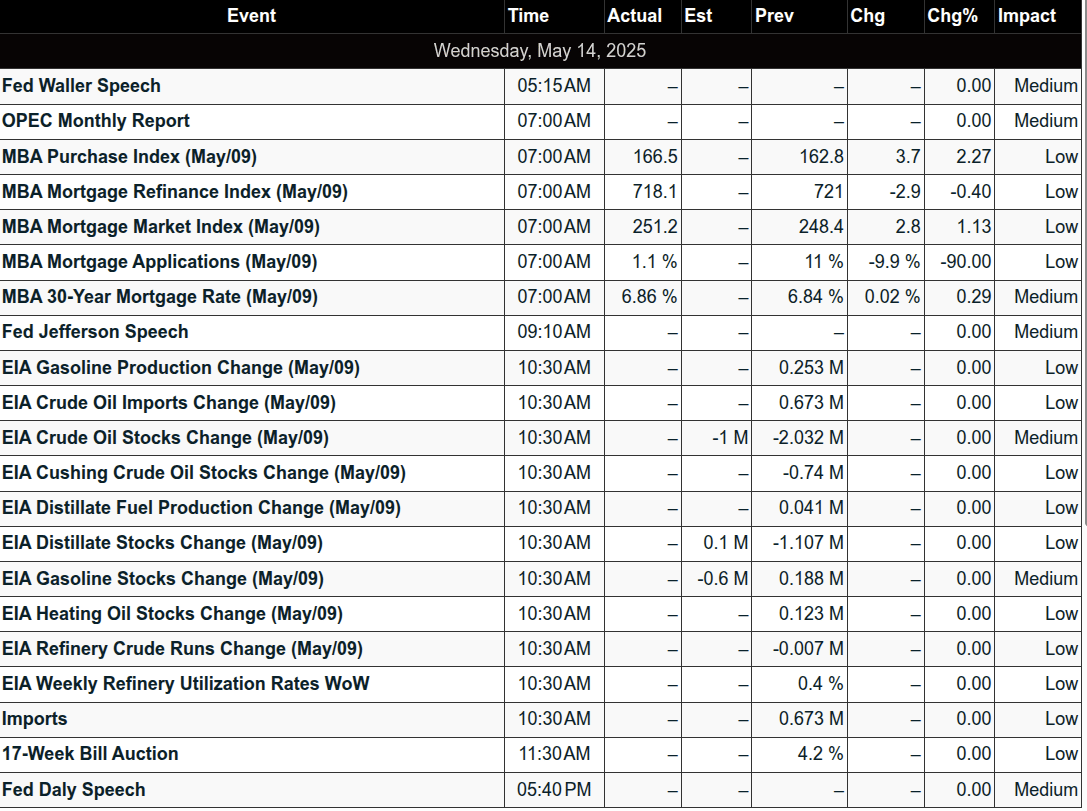This screenshot has width=1087, height=811.
Task: Select the 162.8 previous value
Action: 821,157
